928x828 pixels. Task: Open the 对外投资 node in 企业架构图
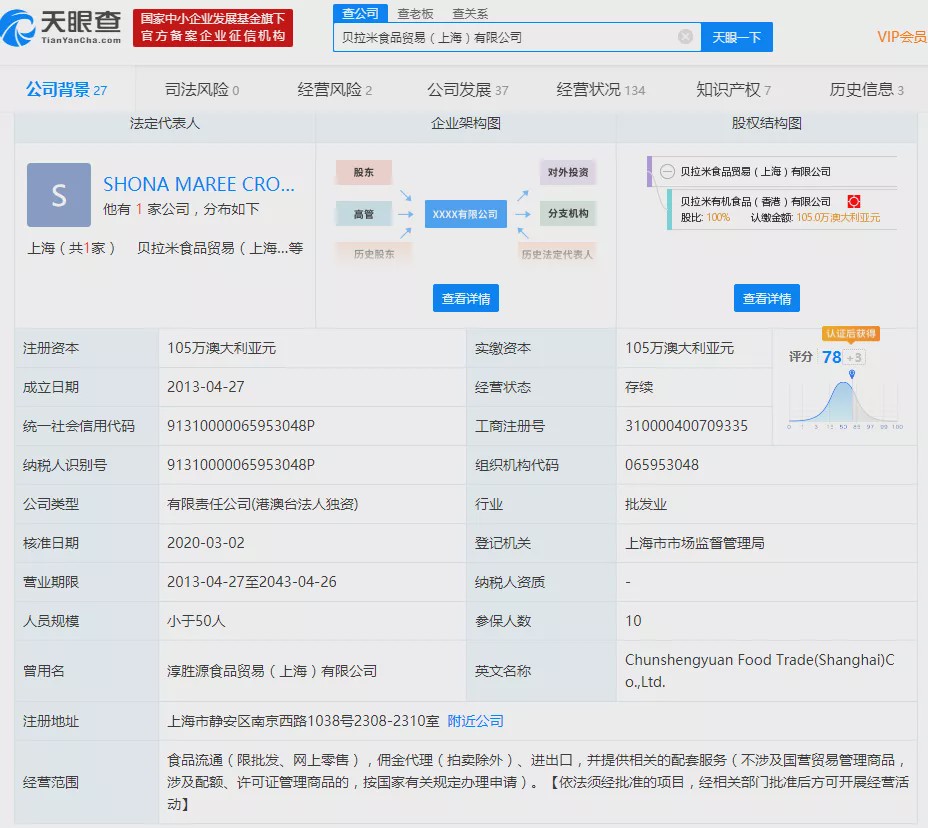coord(571,172)
